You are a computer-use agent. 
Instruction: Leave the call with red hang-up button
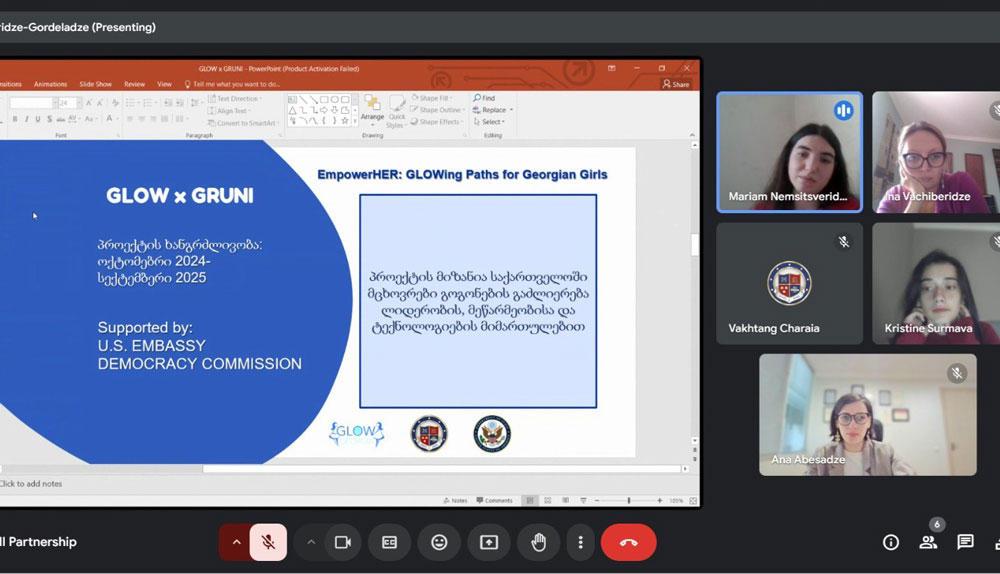pyautogui.click(x=628, y=542)
